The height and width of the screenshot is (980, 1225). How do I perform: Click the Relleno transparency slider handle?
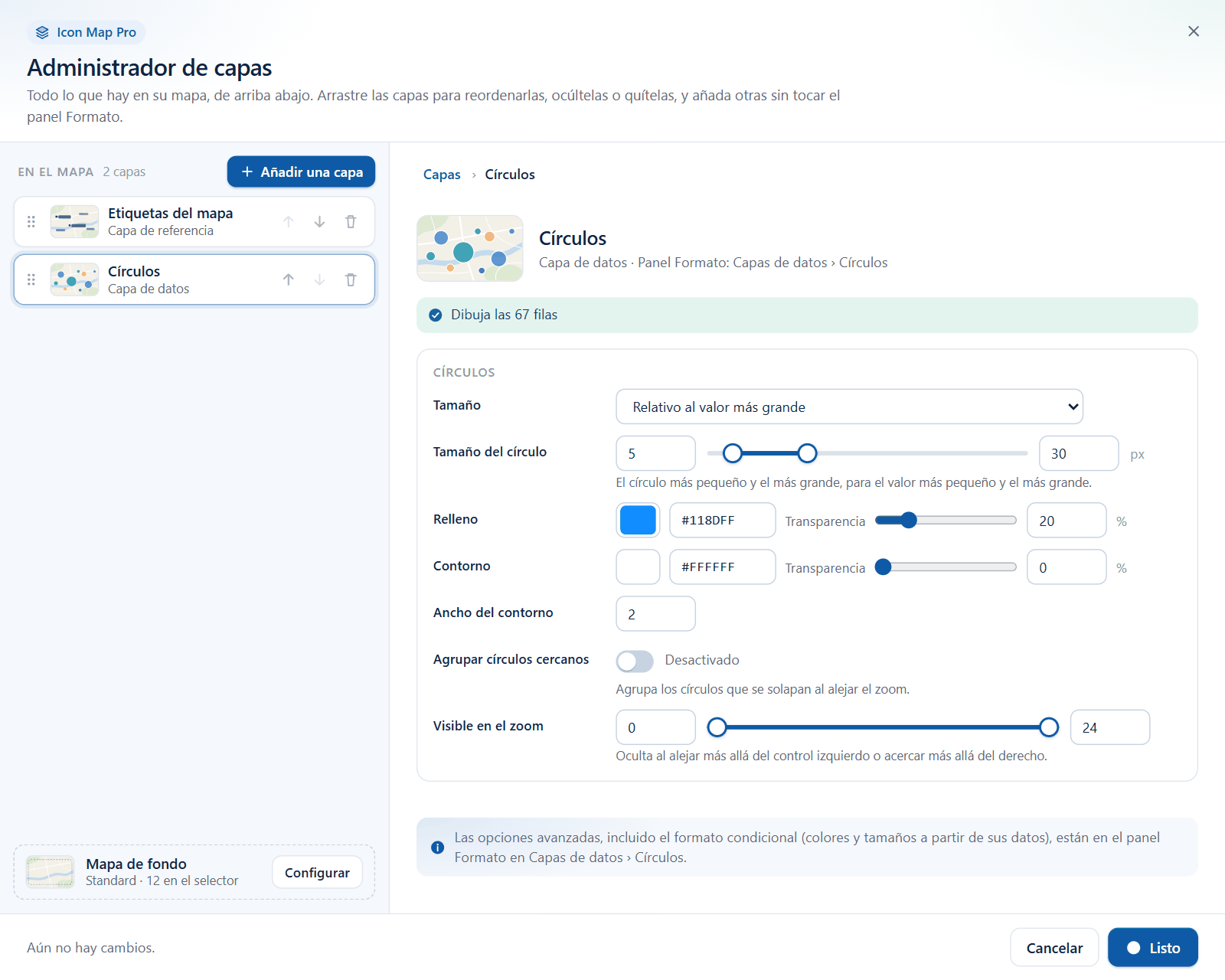tap(909, 521)
